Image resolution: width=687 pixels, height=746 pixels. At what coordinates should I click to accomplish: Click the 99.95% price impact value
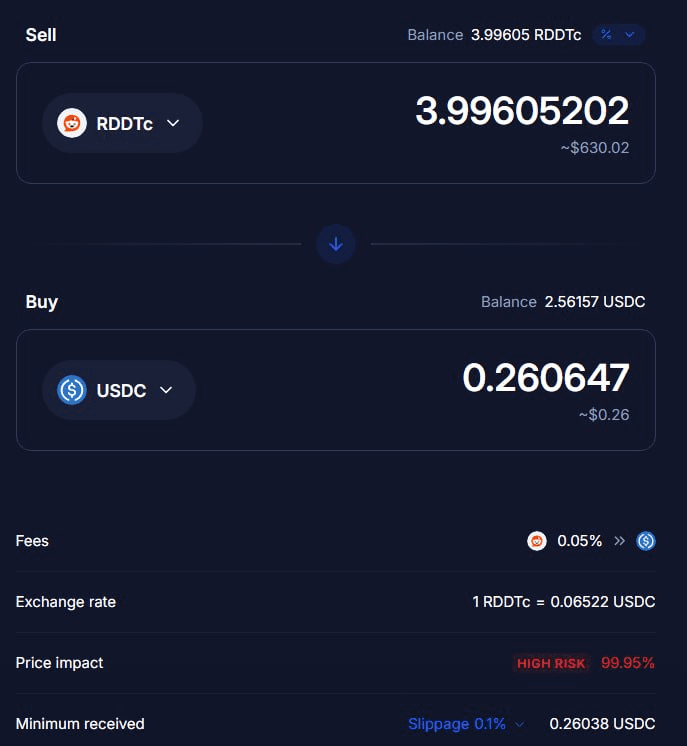[x=628, y=663]
